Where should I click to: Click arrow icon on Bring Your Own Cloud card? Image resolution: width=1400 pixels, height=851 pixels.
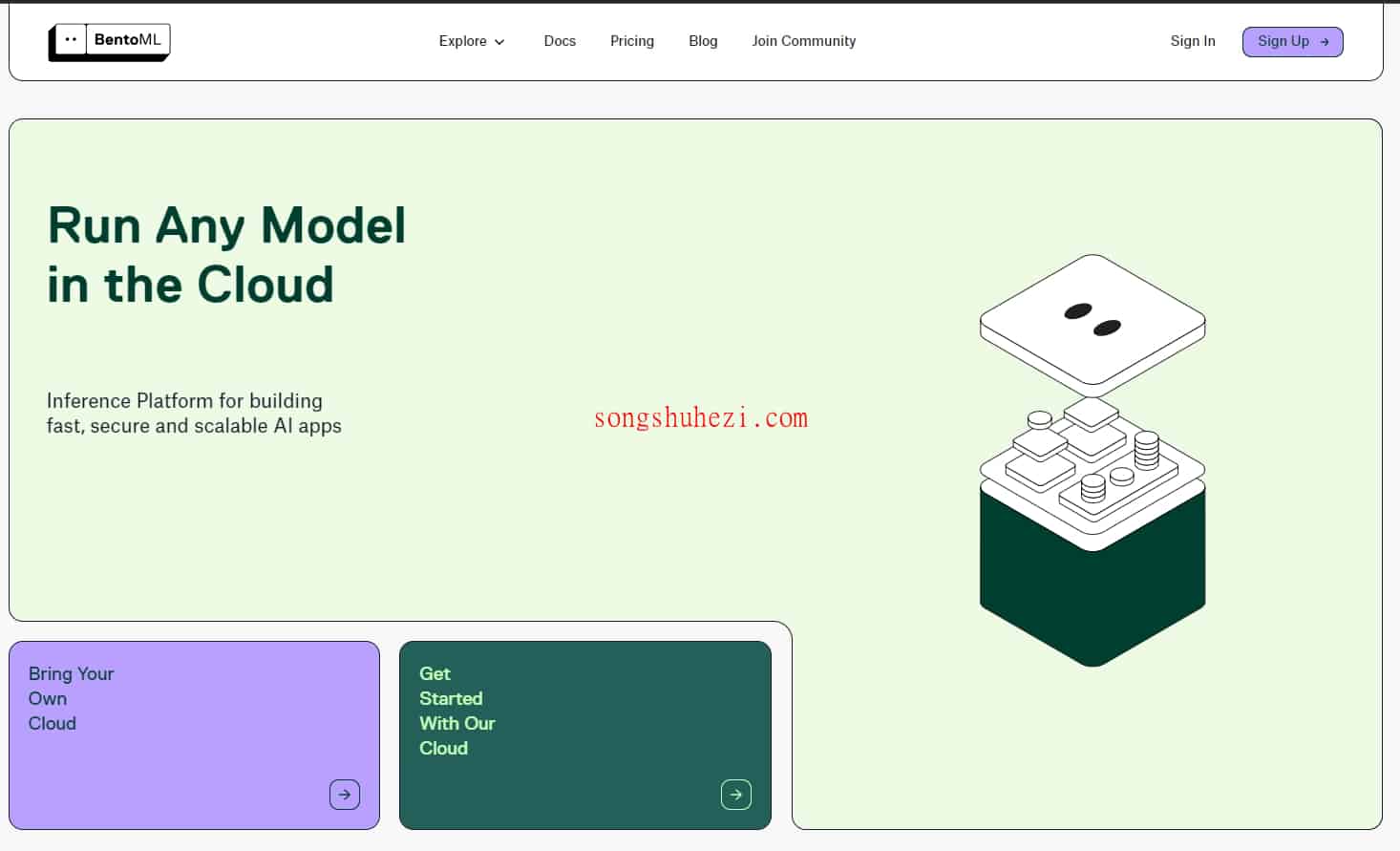click(x=345, y=795)
